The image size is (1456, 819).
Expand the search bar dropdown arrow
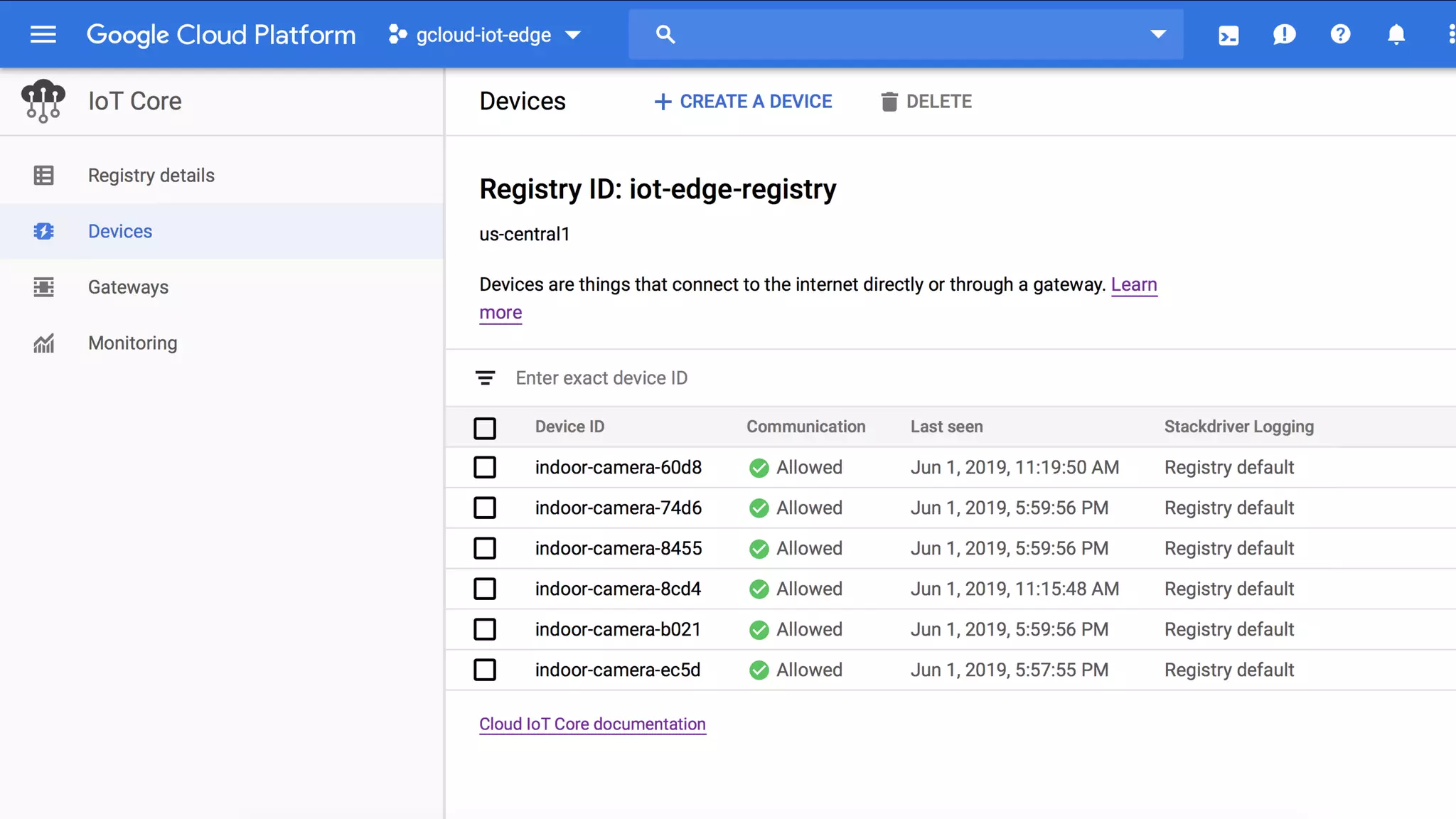1158,34
